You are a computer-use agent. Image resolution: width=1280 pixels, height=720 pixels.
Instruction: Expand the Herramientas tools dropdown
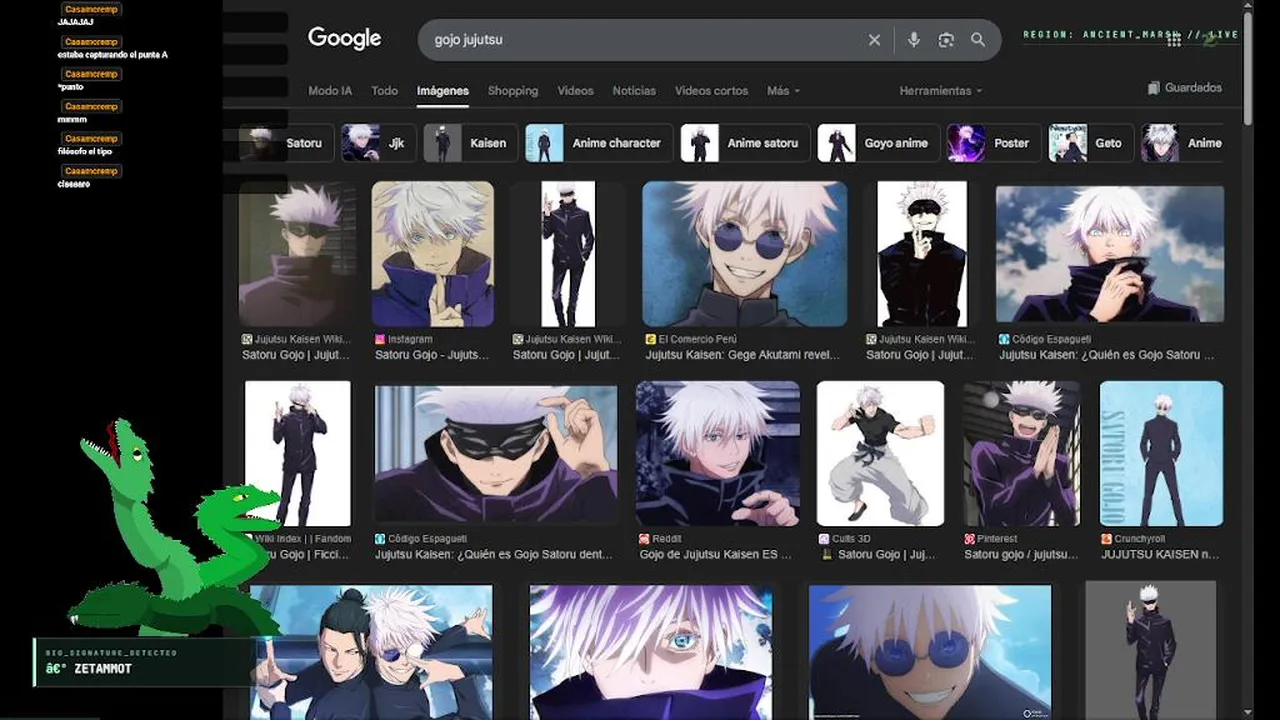940,91
